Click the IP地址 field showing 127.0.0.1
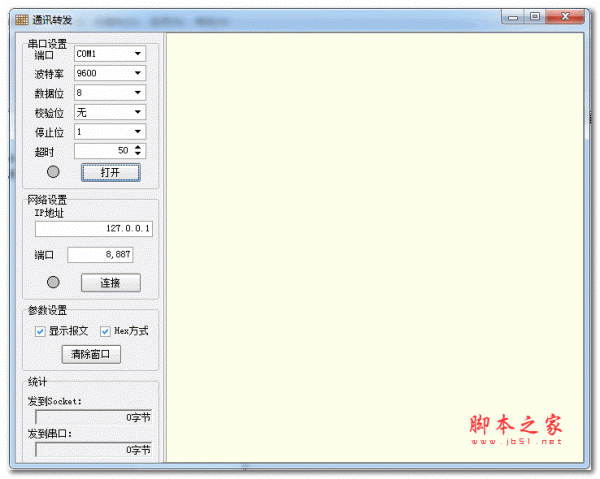The image size is (600, 479). tap(94, 228)
